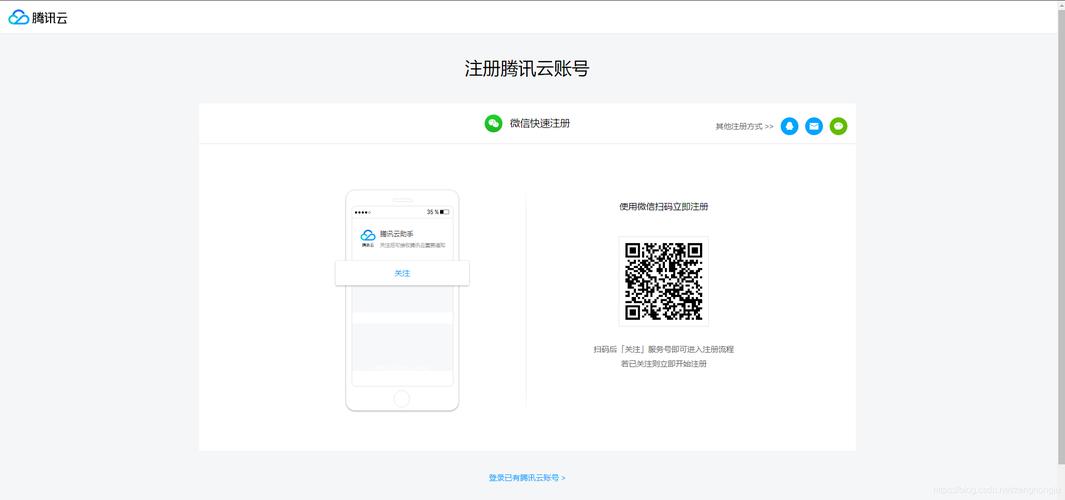Screen dimensions: 1065x500
Task: Click 腾讯云助手 name in phone mockup
Action: (x=397, y=234)
